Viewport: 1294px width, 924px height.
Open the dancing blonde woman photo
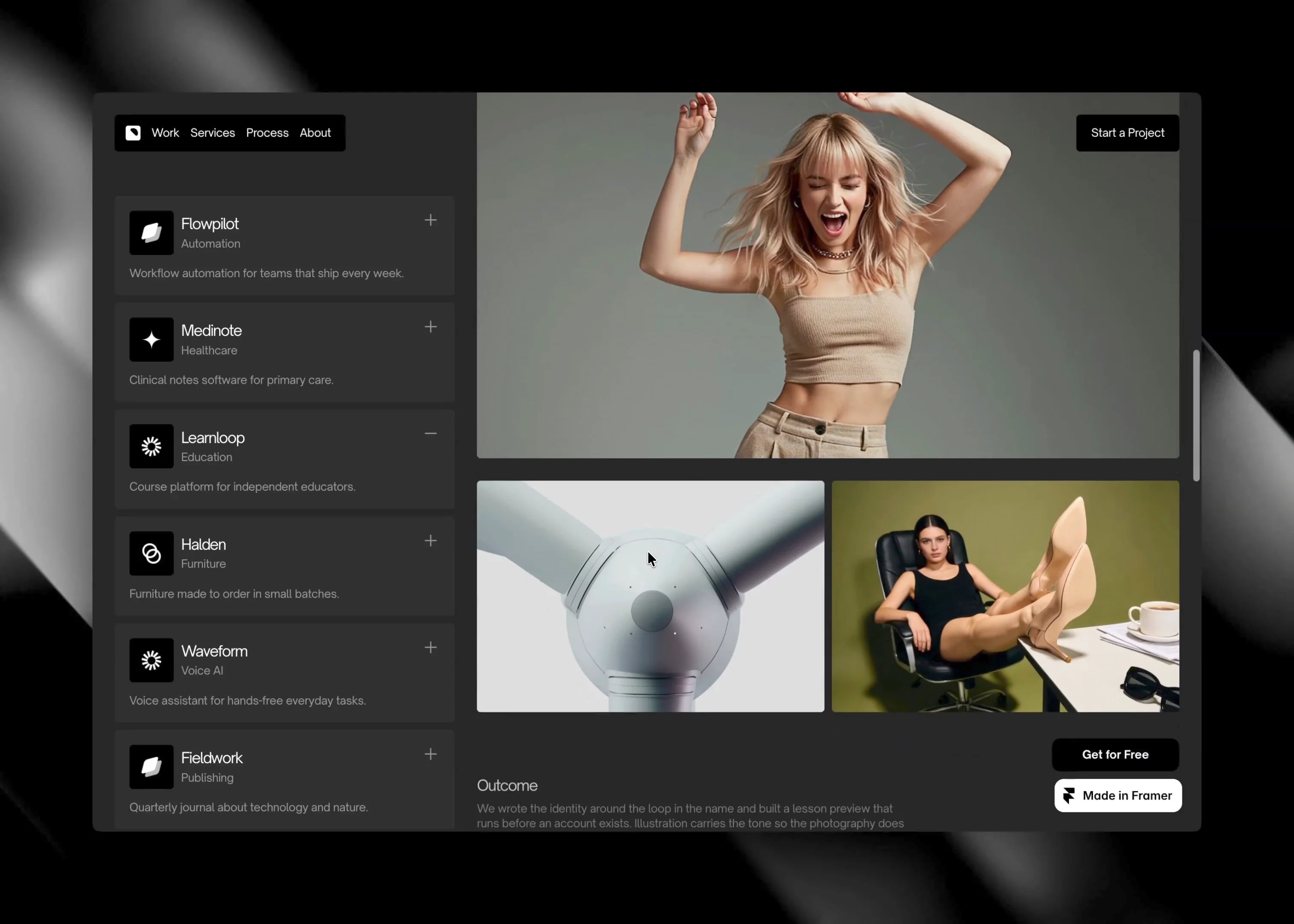828,275
